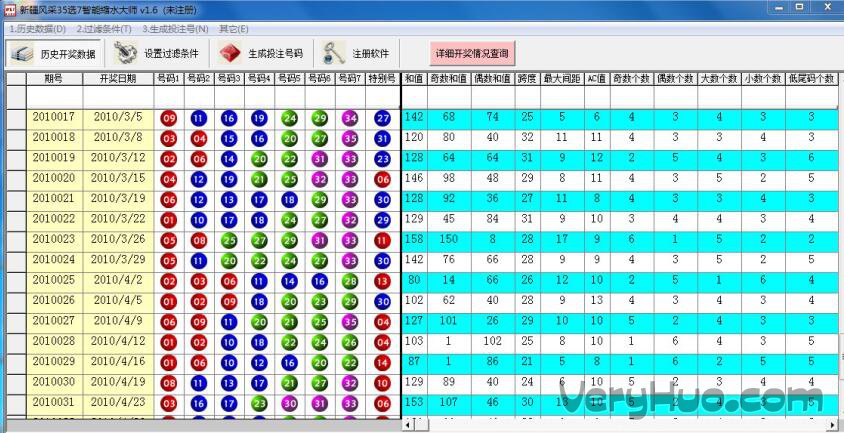
Task: Click the 低尾码个数 column header
Action: [811, 79]
